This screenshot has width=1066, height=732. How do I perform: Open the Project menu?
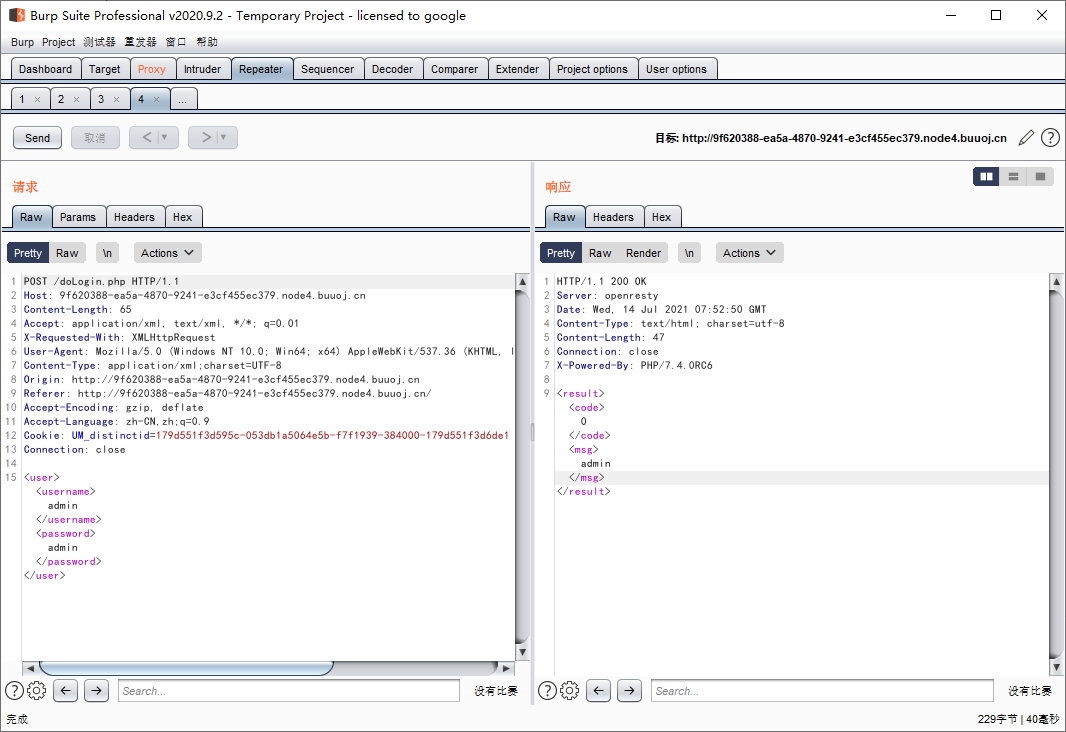click(x=58, y=42)
